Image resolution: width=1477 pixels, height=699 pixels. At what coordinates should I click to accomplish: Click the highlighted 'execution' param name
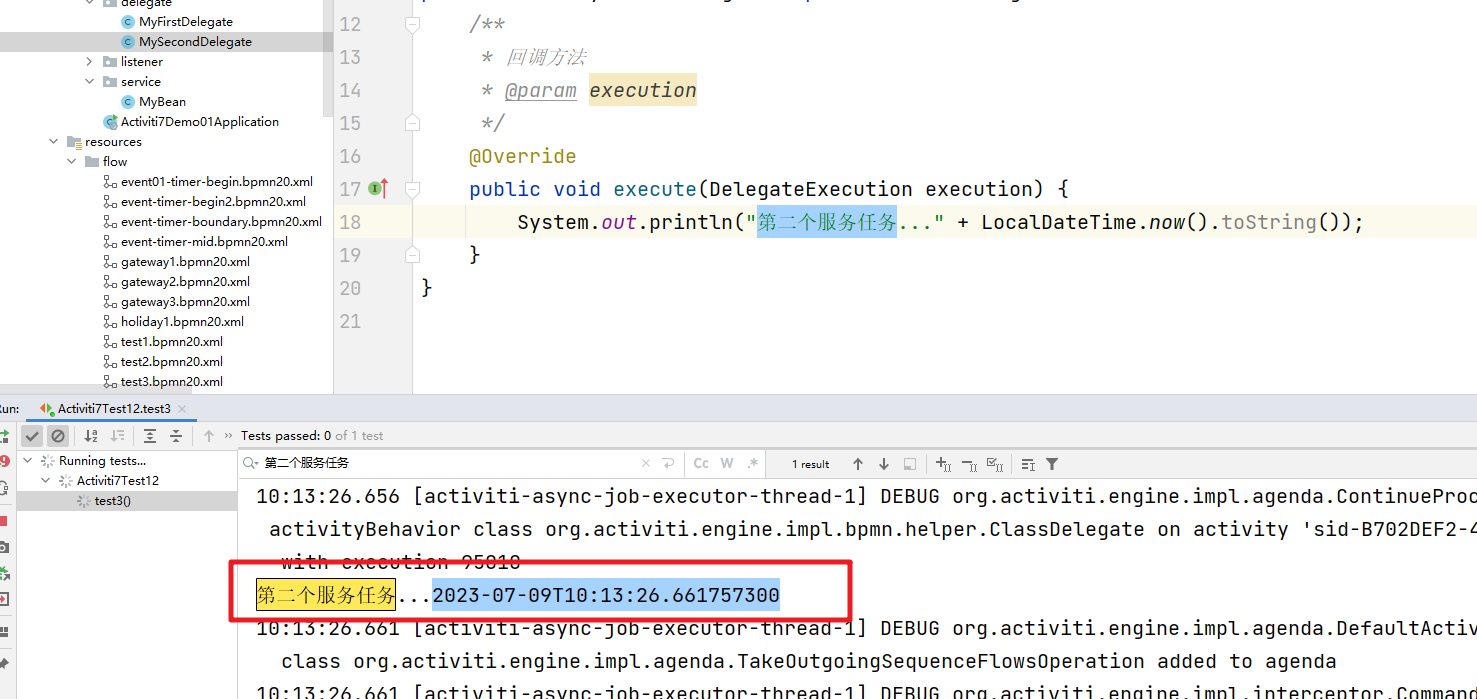(642, 90)
